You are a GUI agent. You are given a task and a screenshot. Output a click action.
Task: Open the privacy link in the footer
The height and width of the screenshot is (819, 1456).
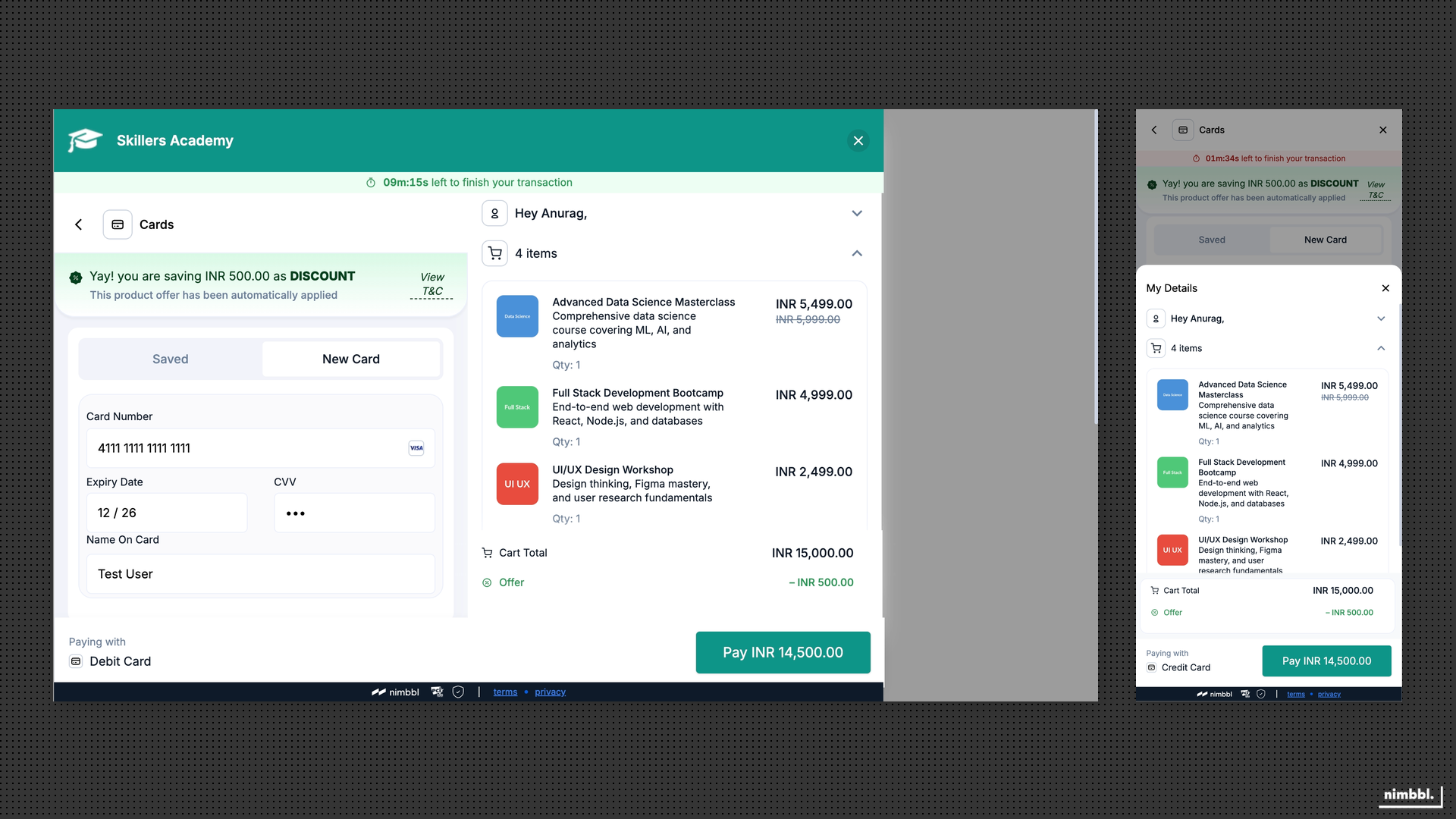coord(550,692)
